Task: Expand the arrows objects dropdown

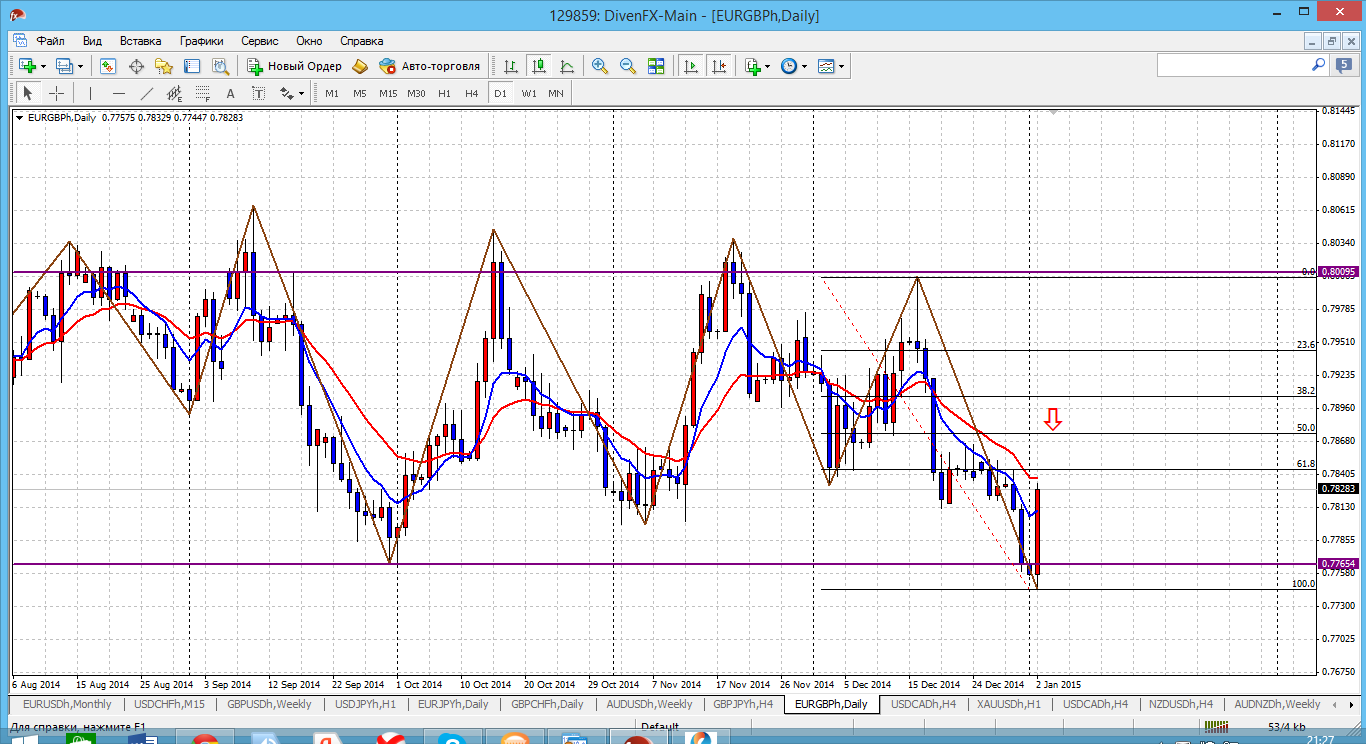Action: coord(300,93)
